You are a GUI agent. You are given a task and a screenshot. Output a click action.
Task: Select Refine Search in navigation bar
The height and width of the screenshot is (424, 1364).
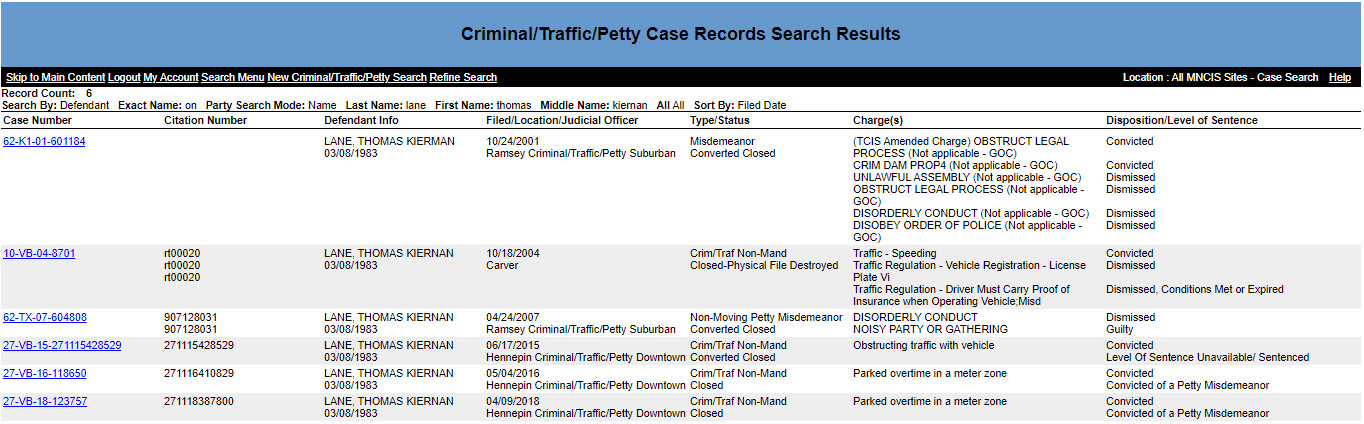click(x=463, y=77)
